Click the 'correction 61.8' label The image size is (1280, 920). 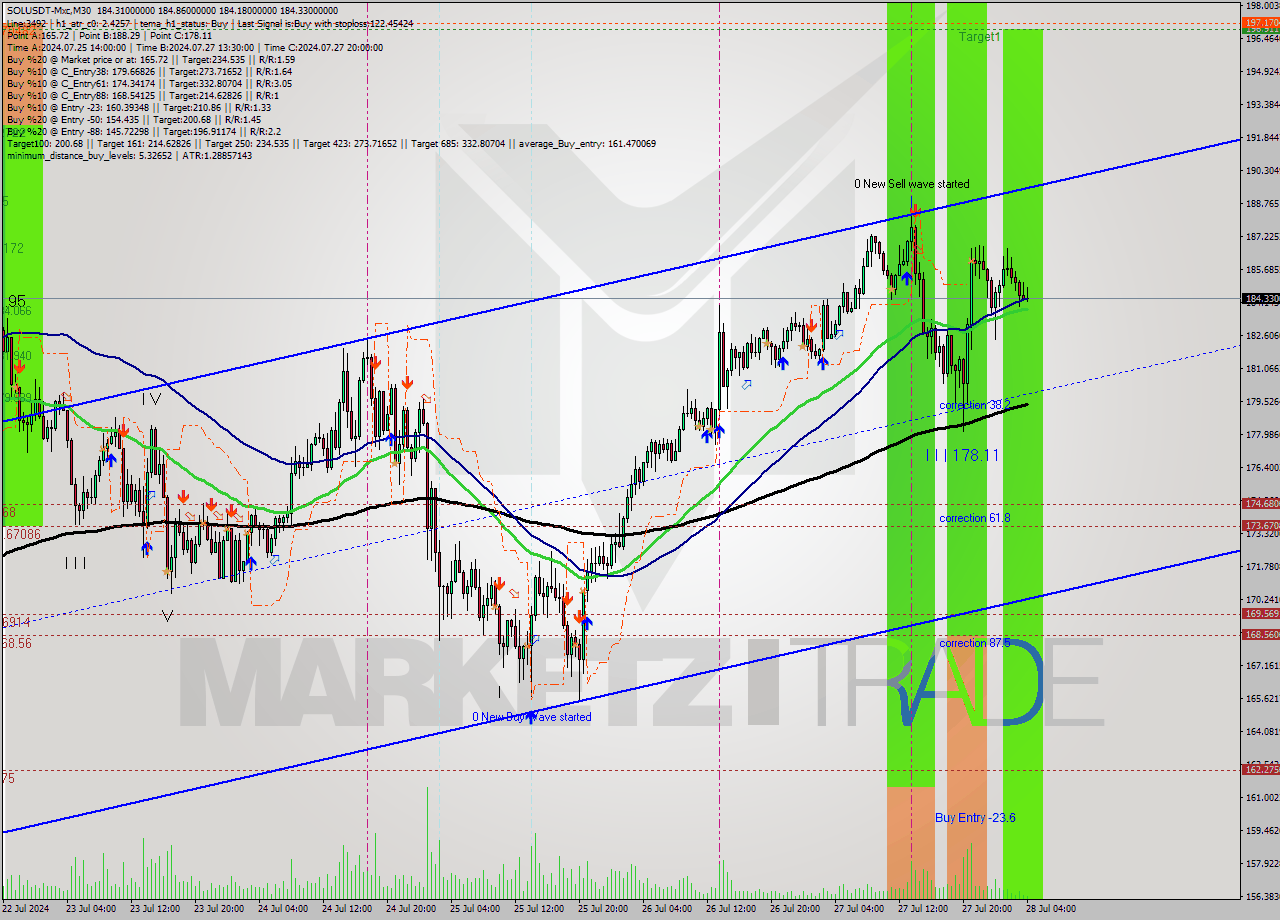click(974, 518)
